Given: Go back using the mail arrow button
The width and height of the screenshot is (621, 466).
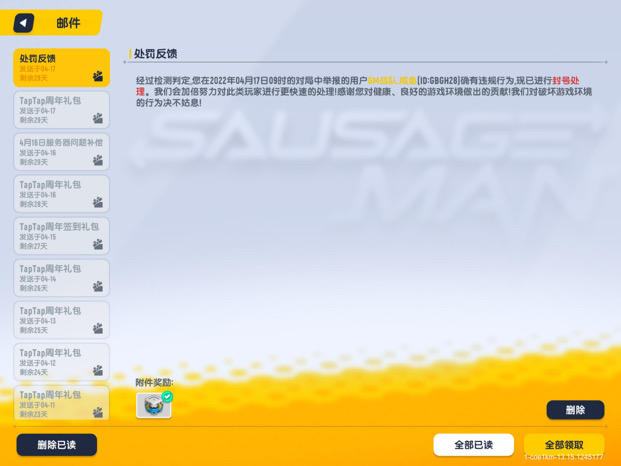Looking at the screenshot, I should (23, 23).
